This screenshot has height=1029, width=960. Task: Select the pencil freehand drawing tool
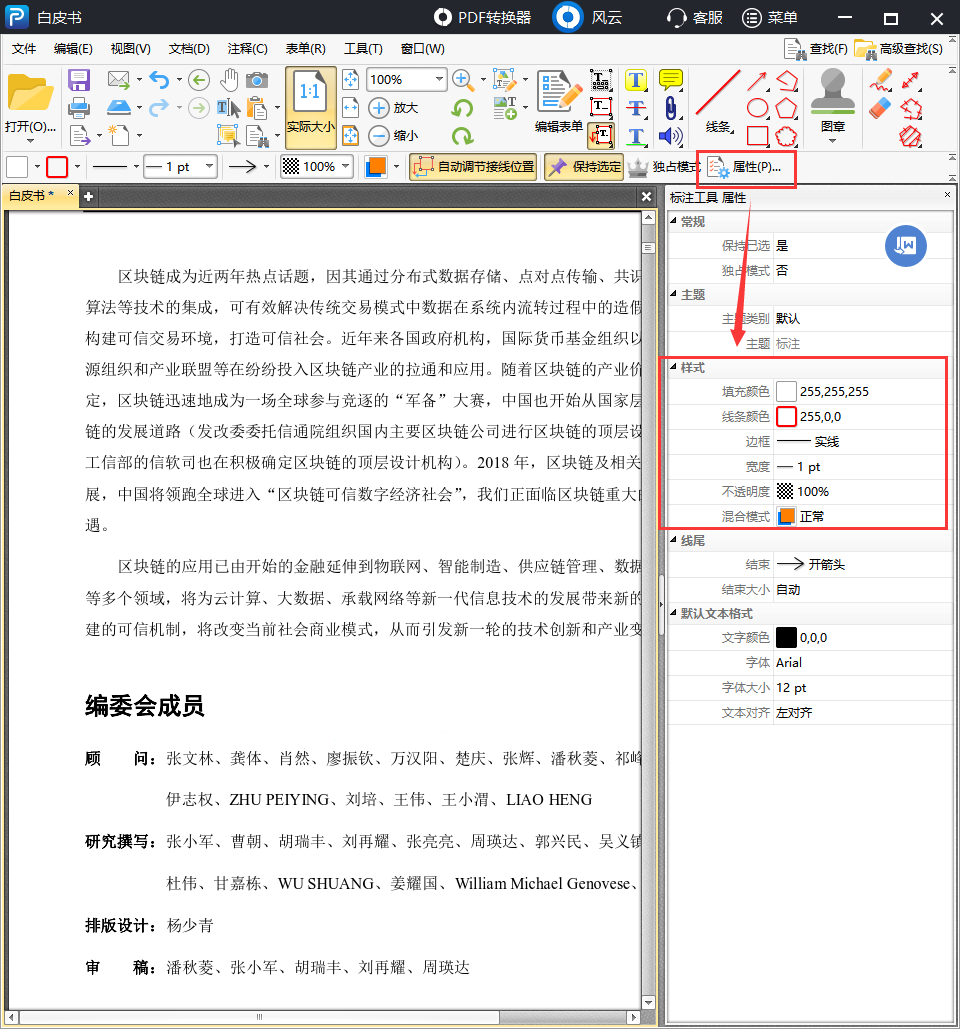880,80
